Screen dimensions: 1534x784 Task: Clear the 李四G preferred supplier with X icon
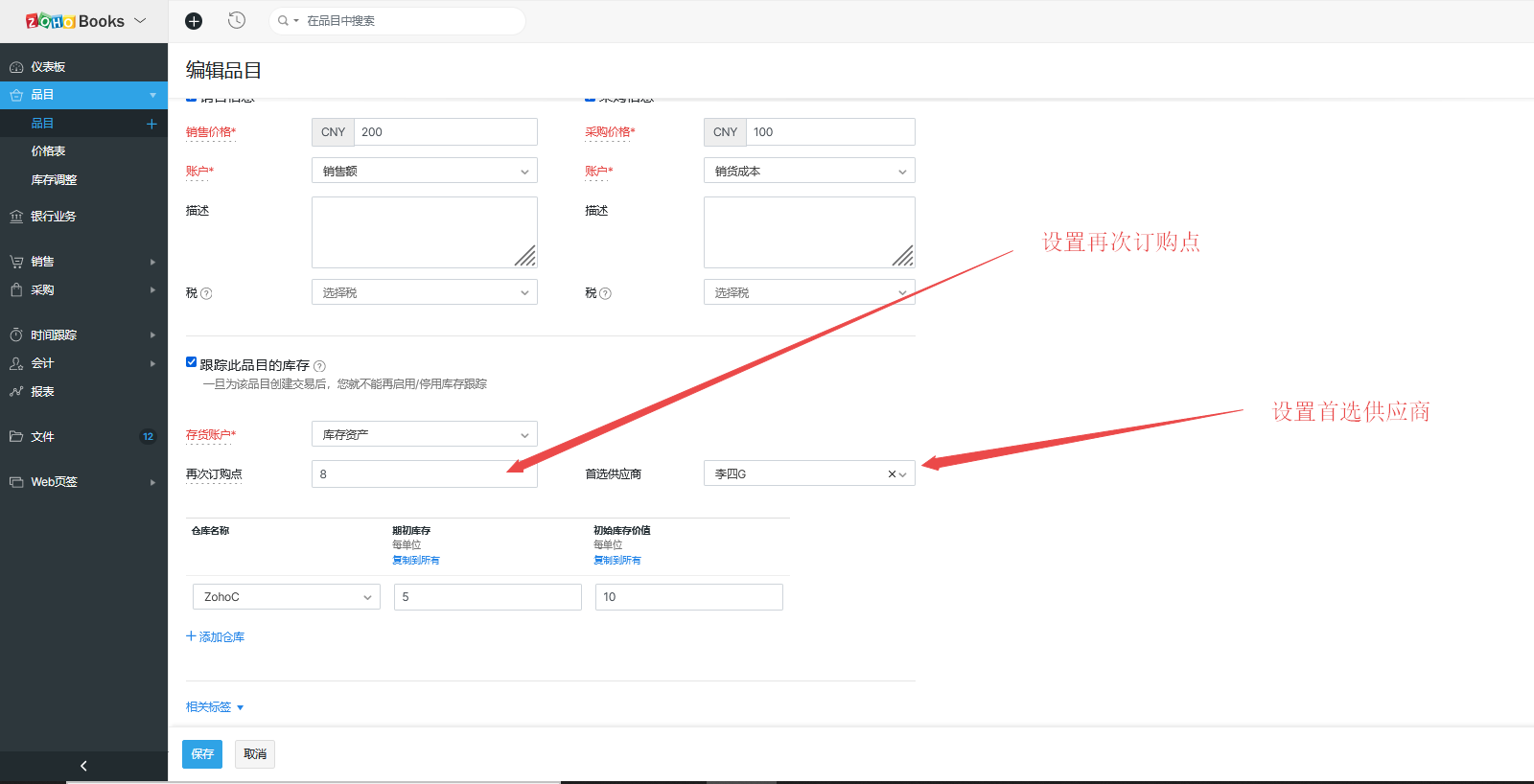click(892, 474)
